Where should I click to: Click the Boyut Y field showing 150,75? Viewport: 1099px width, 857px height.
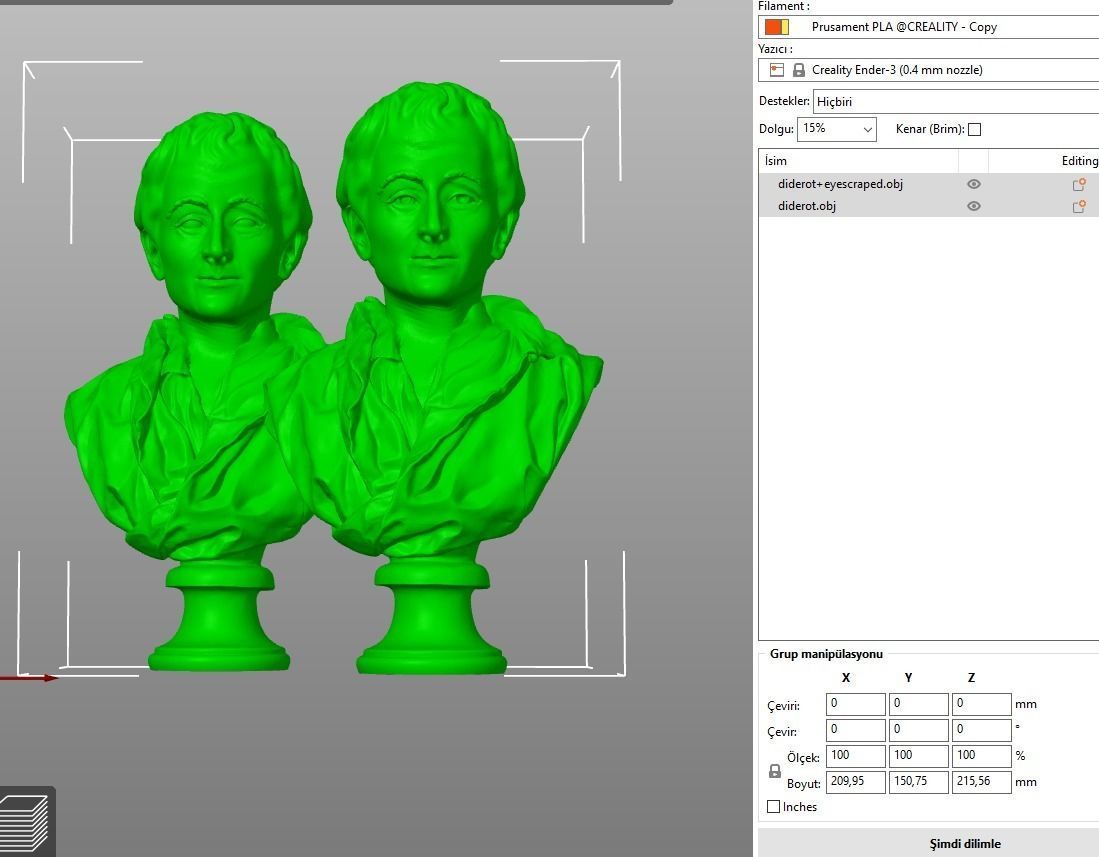click(919, 782)
